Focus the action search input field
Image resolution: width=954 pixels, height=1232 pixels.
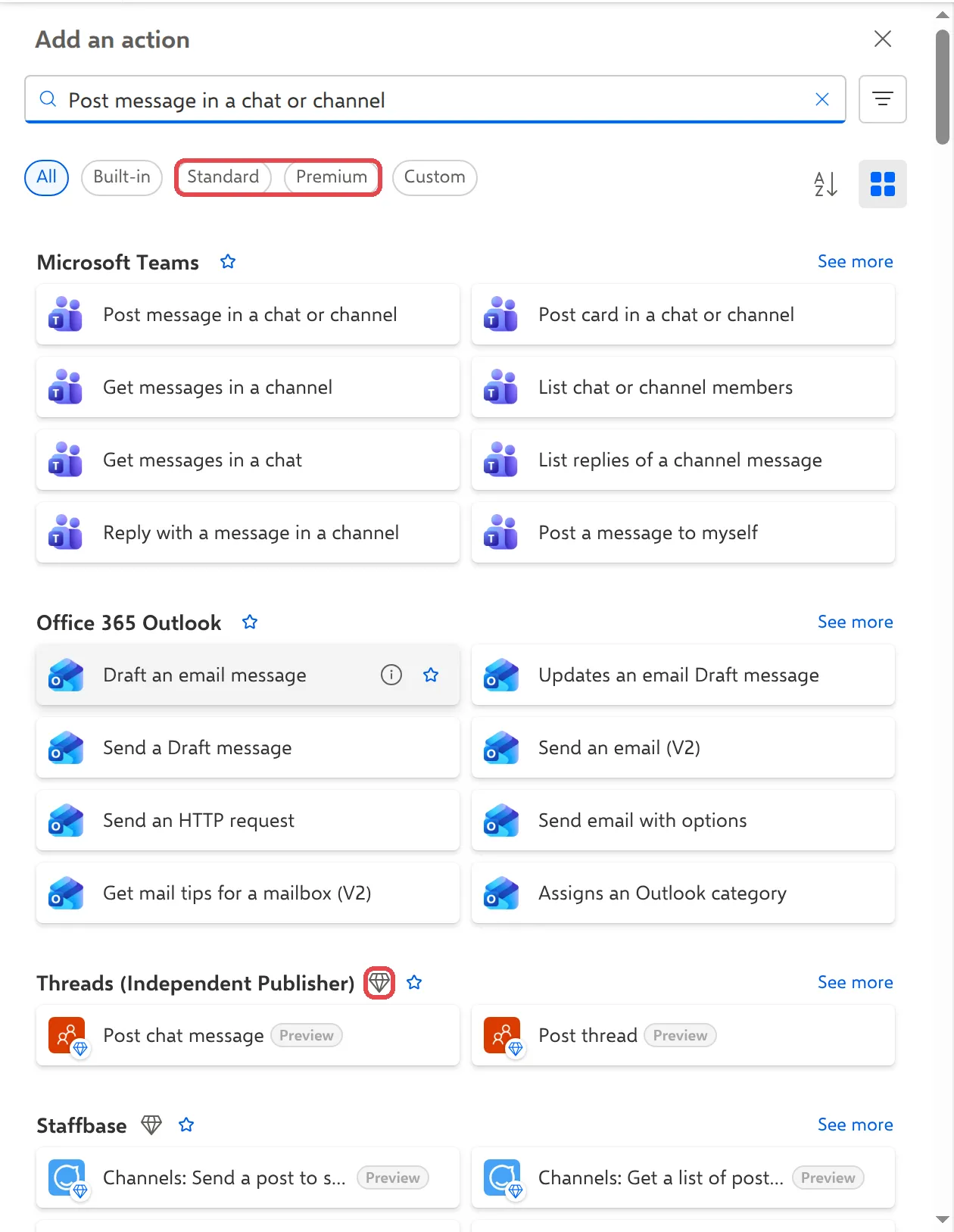[x=435, y=99]
